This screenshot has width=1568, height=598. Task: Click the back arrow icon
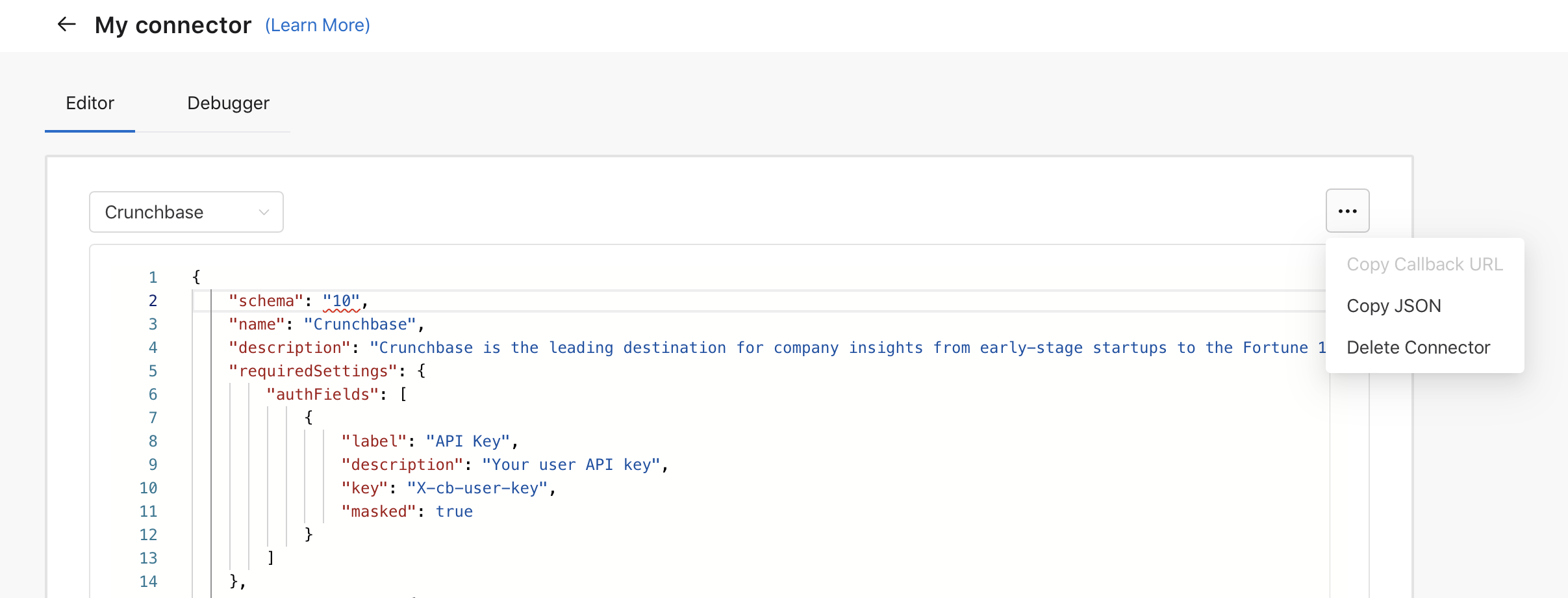[66, 25]
